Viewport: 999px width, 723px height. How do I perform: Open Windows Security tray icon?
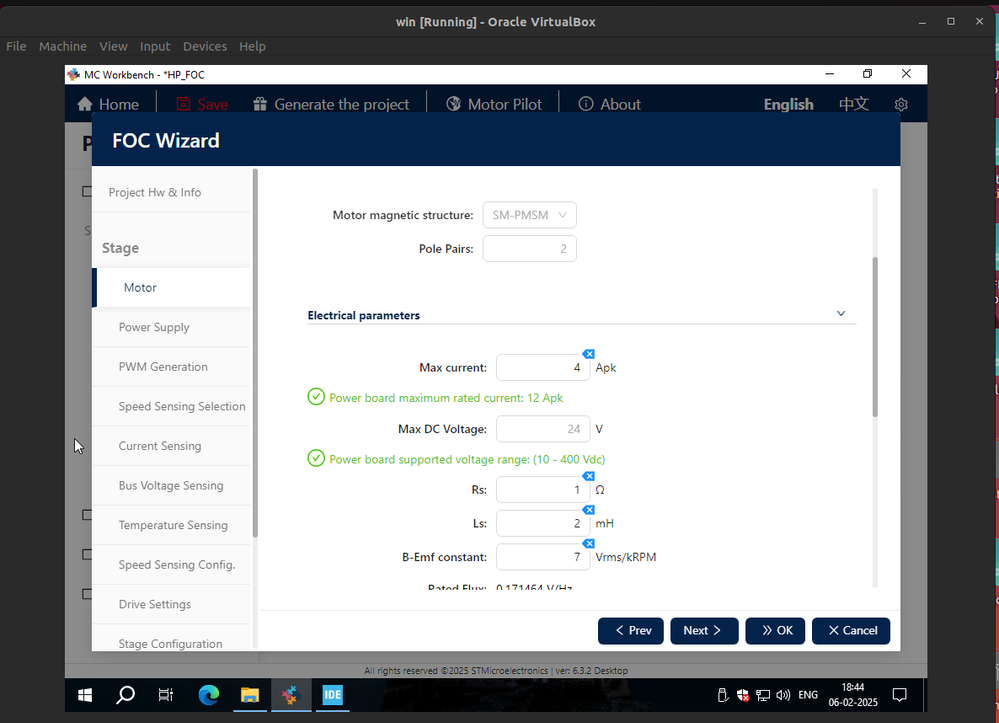coord(743,695)
